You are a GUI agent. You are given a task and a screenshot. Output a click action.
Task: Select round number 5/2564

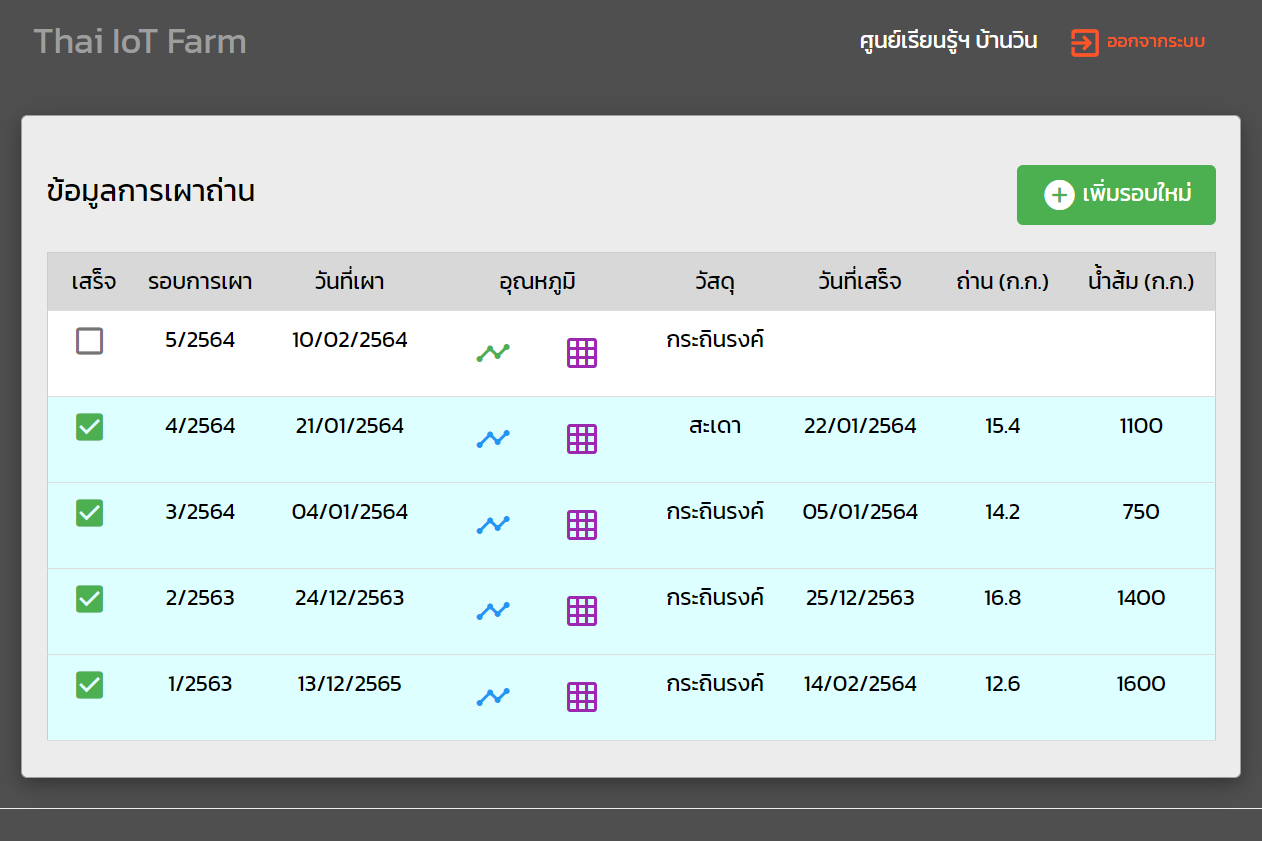[200, 340]
